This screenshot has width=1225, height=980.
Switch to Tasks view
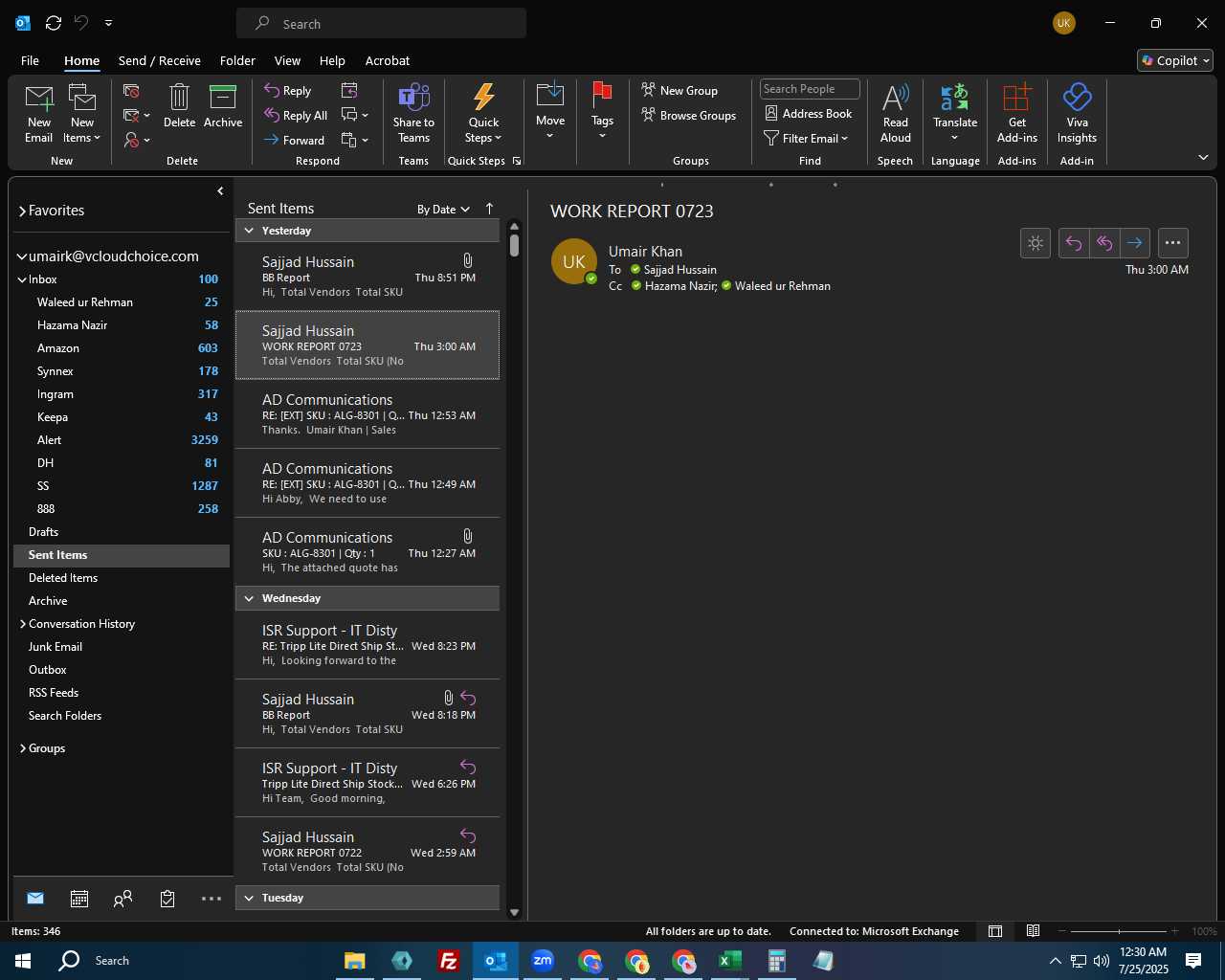(x=167, y=899)
